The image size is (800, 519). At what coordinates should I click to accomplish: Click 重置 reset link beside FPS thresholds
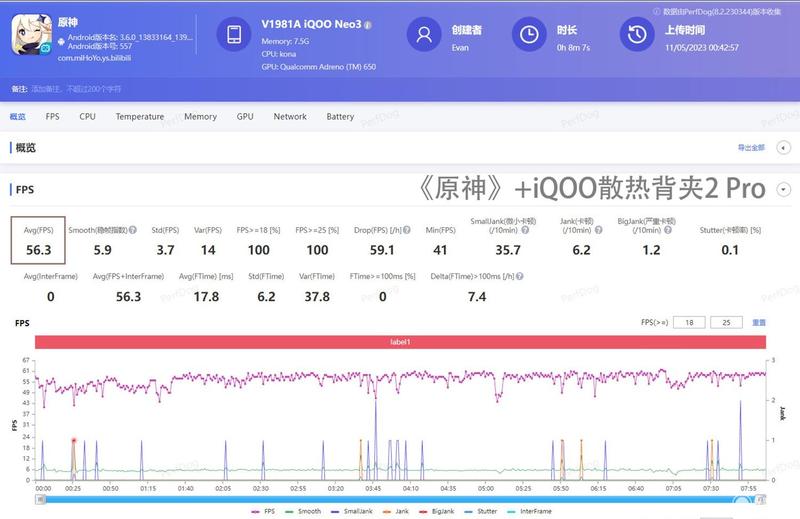click(759, 323)
